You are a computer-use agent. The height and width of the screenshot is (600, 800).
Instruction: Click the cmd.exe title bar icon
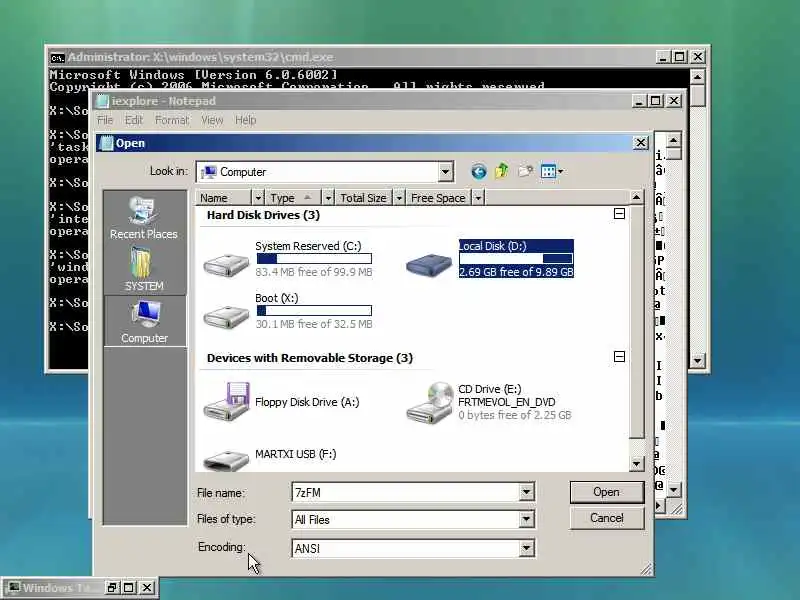tap(57, 57)
